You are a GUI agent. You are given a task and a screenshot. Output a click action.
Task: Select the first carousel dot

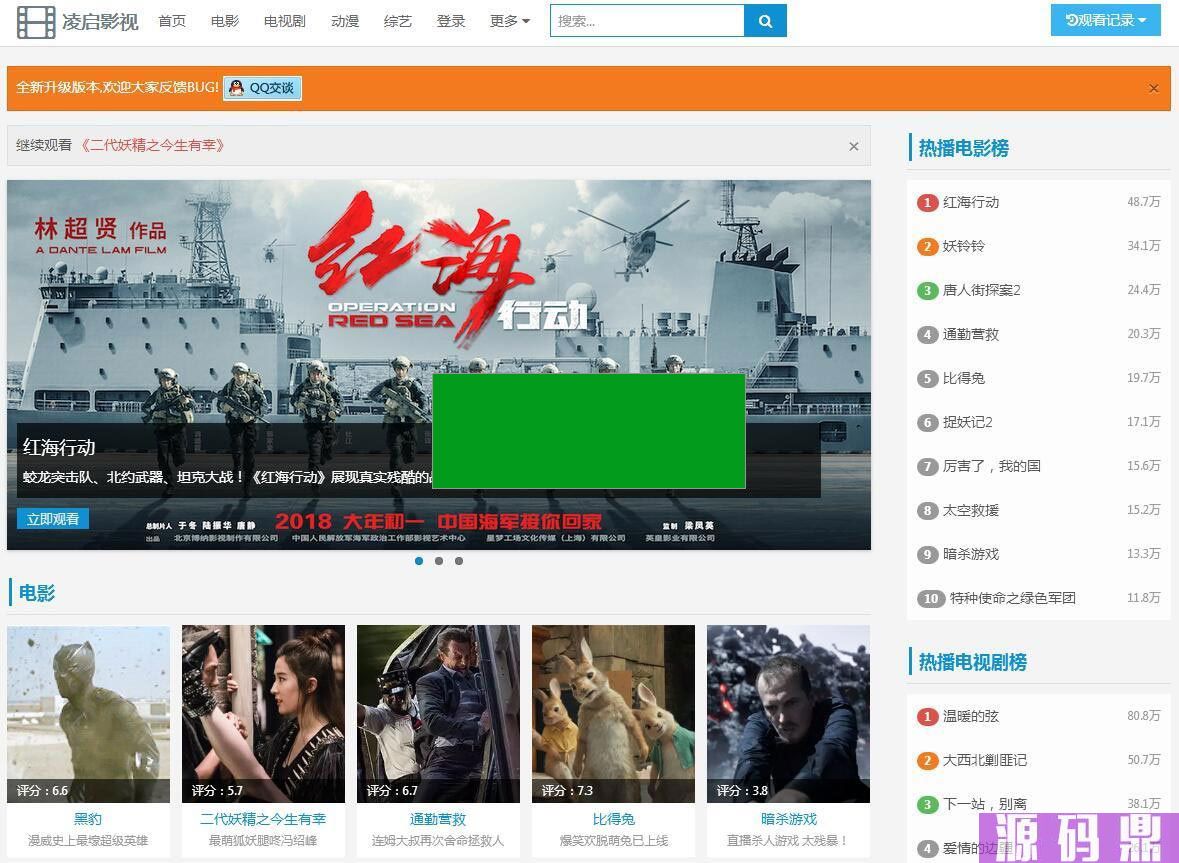click(419, 561)
